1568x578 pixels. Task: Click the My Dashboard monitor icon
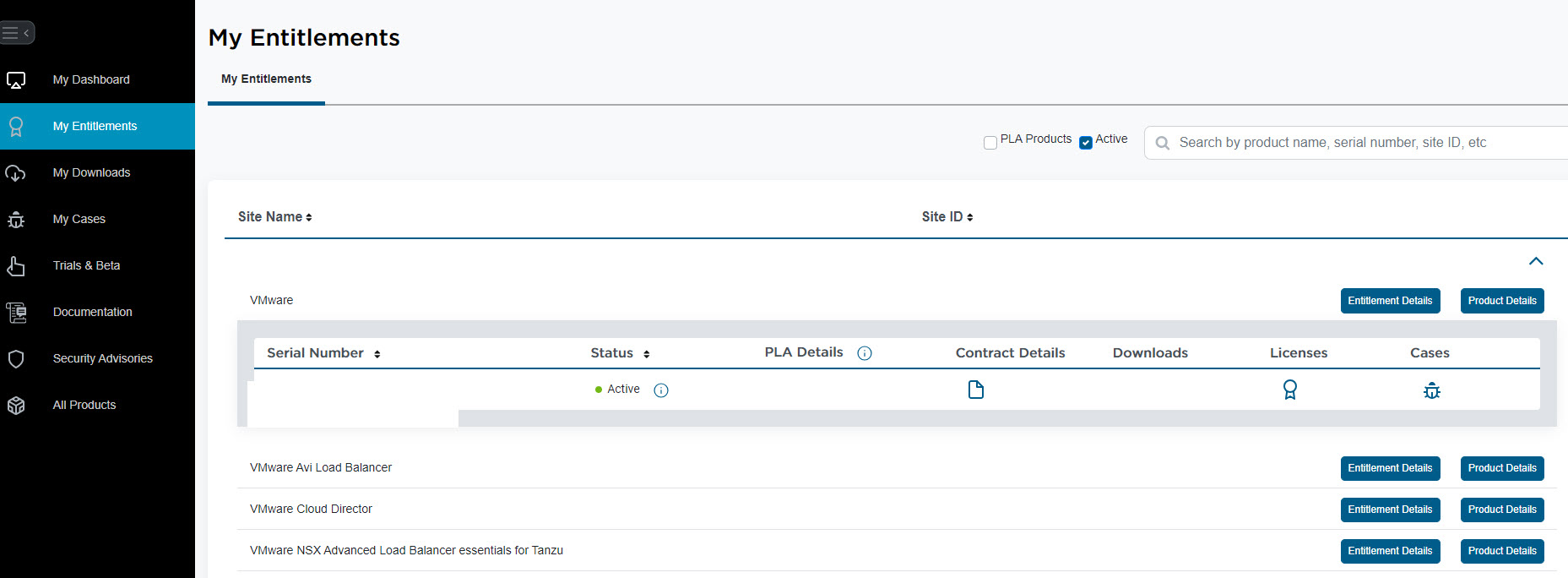click(x=16, y=80)
